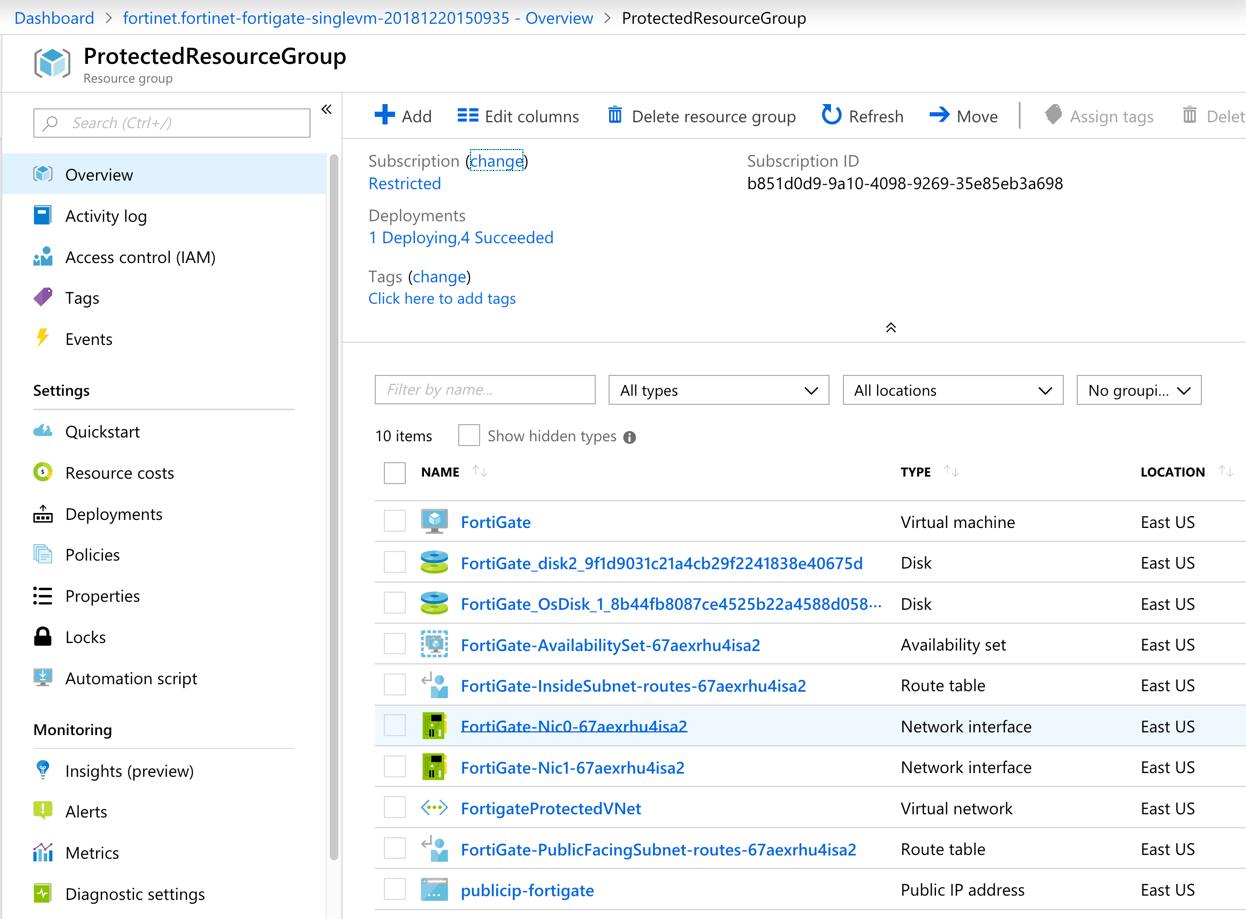Enable the Show hidden types checkbox
1246x919 pixels.
coord(469,436)
